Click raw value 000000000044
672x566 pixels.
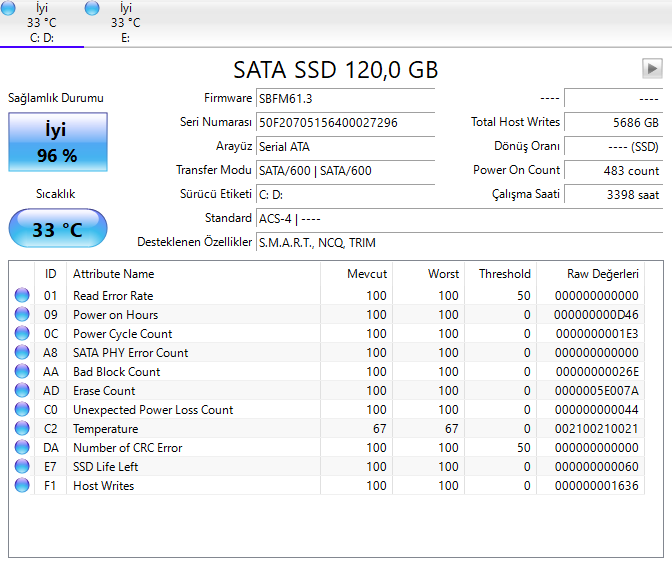pos(597,410)
